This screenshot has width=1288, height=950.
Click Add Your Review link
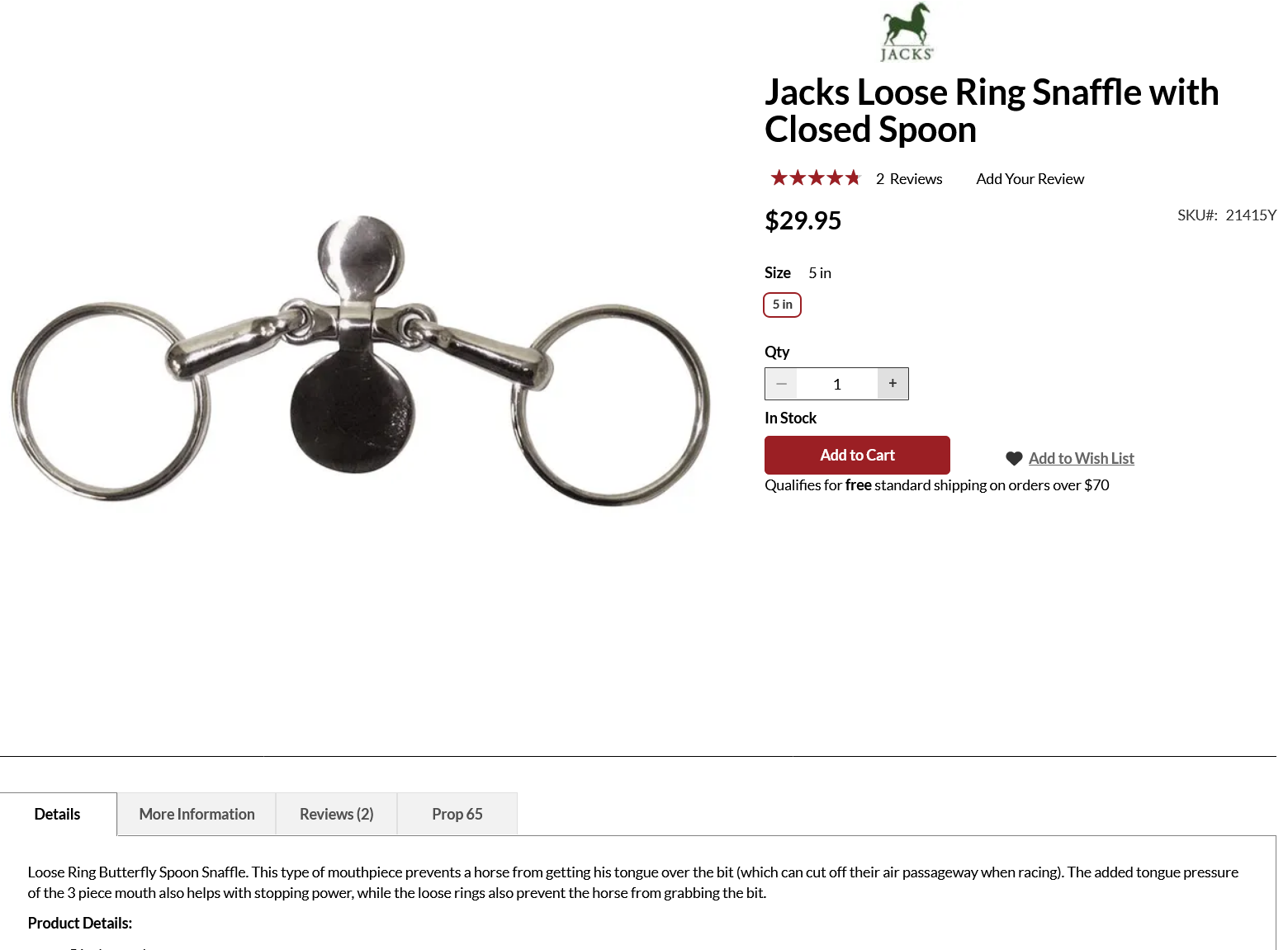(x=1030, y=179)
